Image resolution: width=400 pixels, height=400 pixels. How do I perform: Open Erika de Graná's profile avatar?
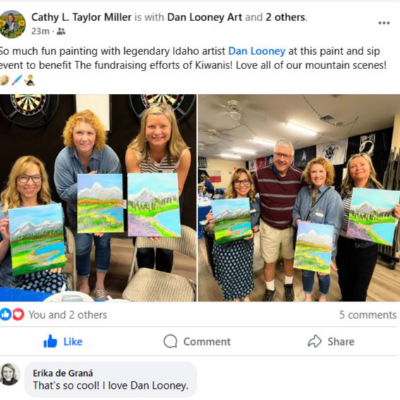pos(10,374)
